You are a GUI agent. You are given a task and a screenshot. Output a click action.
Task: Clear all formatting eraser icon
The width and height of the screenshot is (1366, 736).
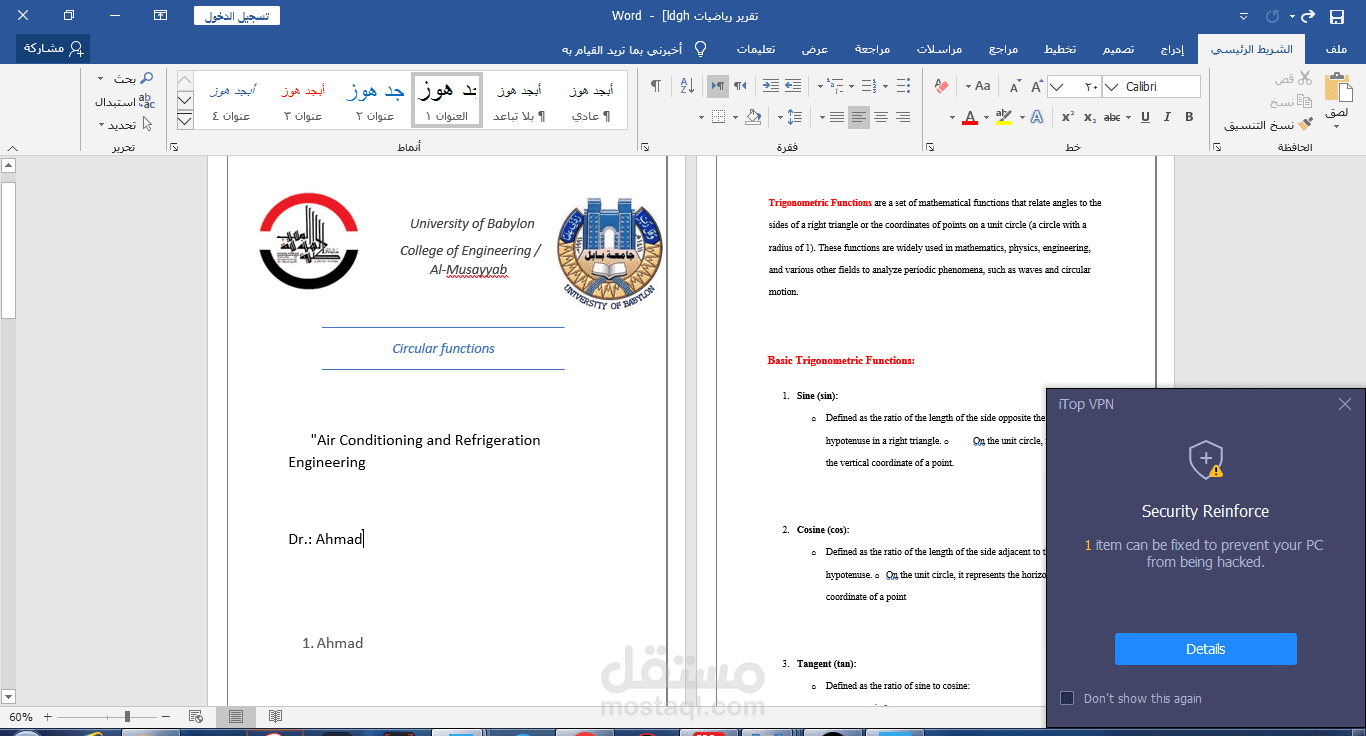pos(941,87)
